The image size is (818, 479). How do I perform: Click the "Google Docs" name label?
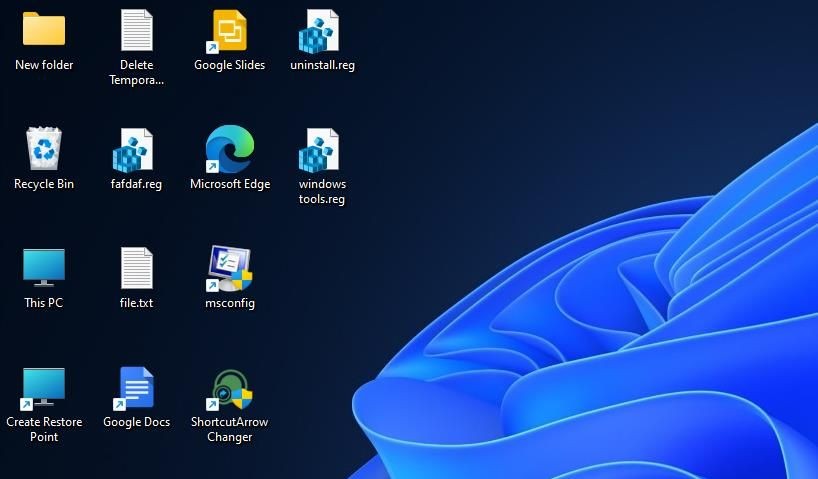tap(137, 422)
